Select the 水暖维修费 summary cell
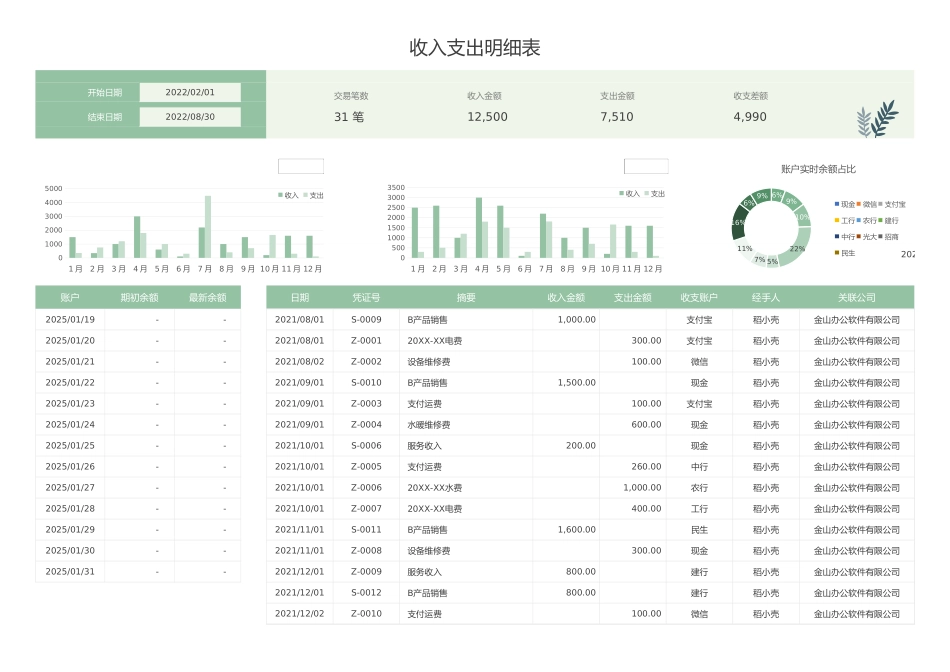Screen dimensions: 950x672 [466, 425]
